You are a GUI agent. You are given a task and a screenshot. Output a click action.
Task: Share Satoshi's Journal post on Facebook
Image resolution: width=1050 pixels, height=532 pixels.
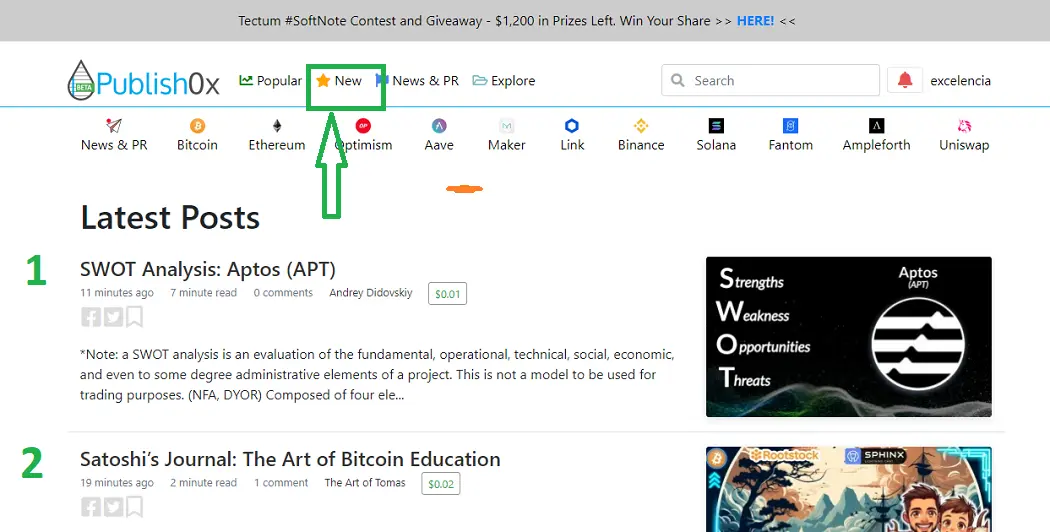(90, 507)
